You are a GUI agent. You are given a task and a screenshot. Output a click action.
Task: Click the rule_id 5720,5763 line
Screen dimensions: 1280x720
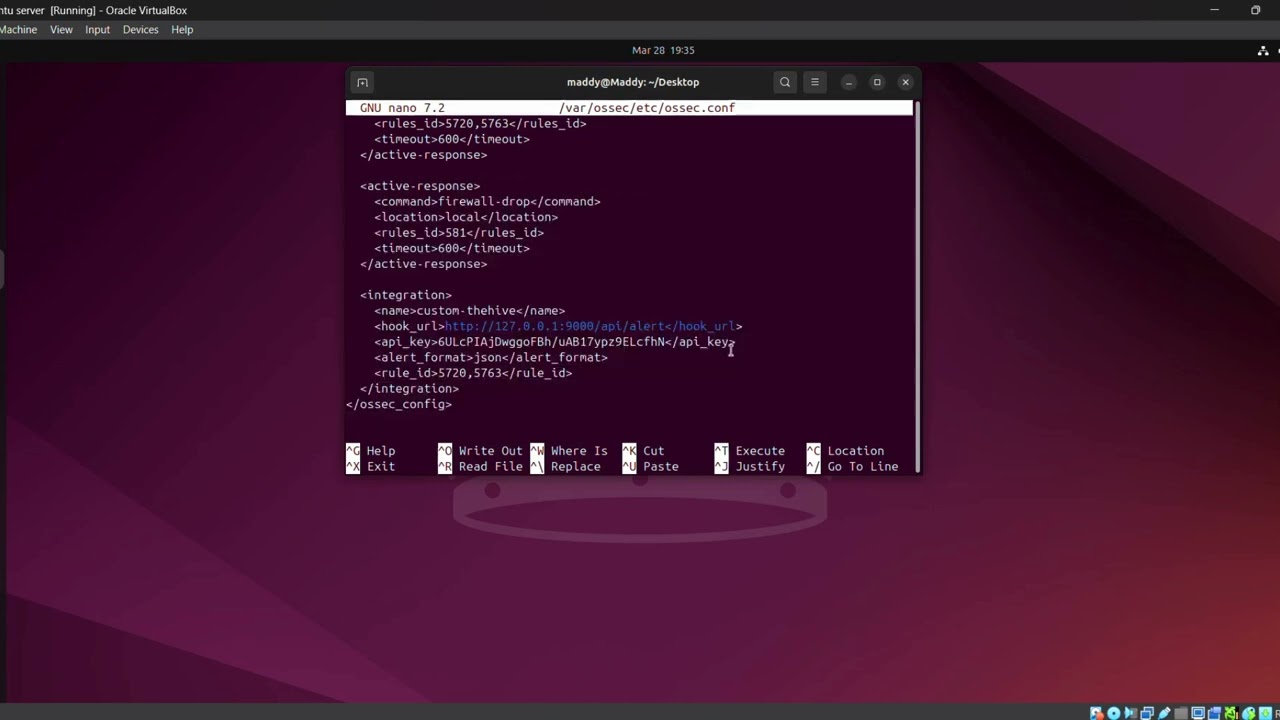[473, 373]
